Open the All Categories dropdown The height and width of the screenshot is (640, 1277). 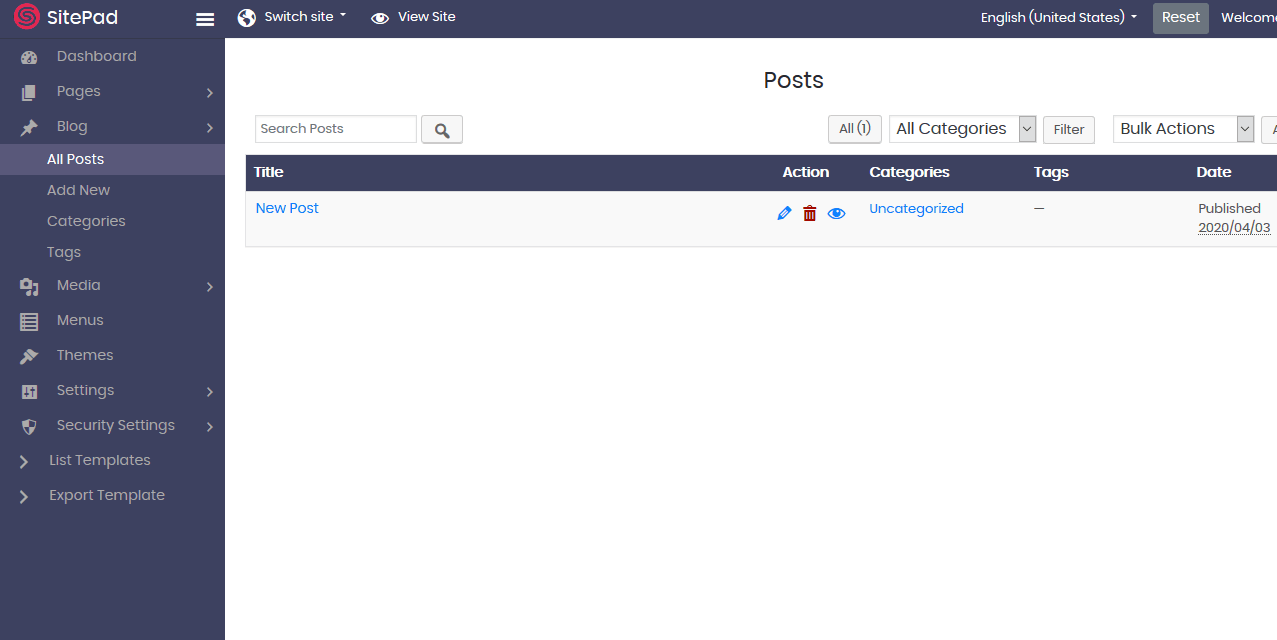pyautogui.click(x=962, y=129)
